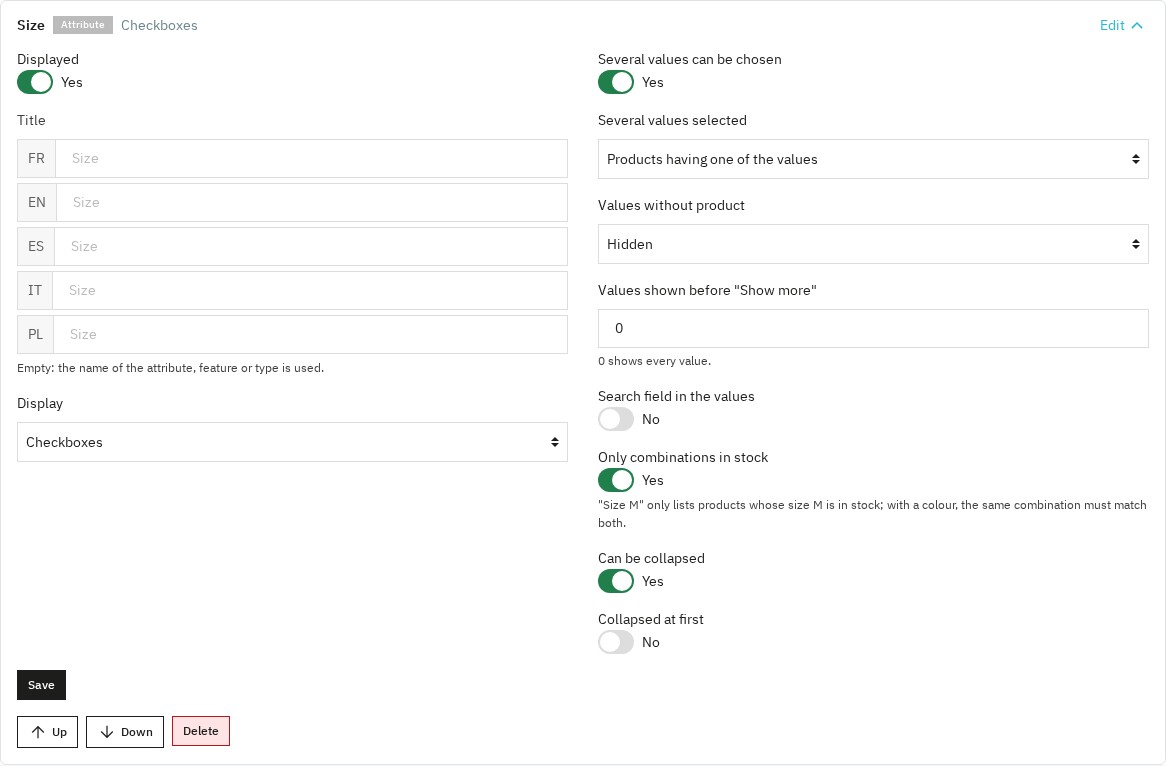Toggle the Displayed switch
Viewport: 1166px width, 766px height.
[35, 82]
